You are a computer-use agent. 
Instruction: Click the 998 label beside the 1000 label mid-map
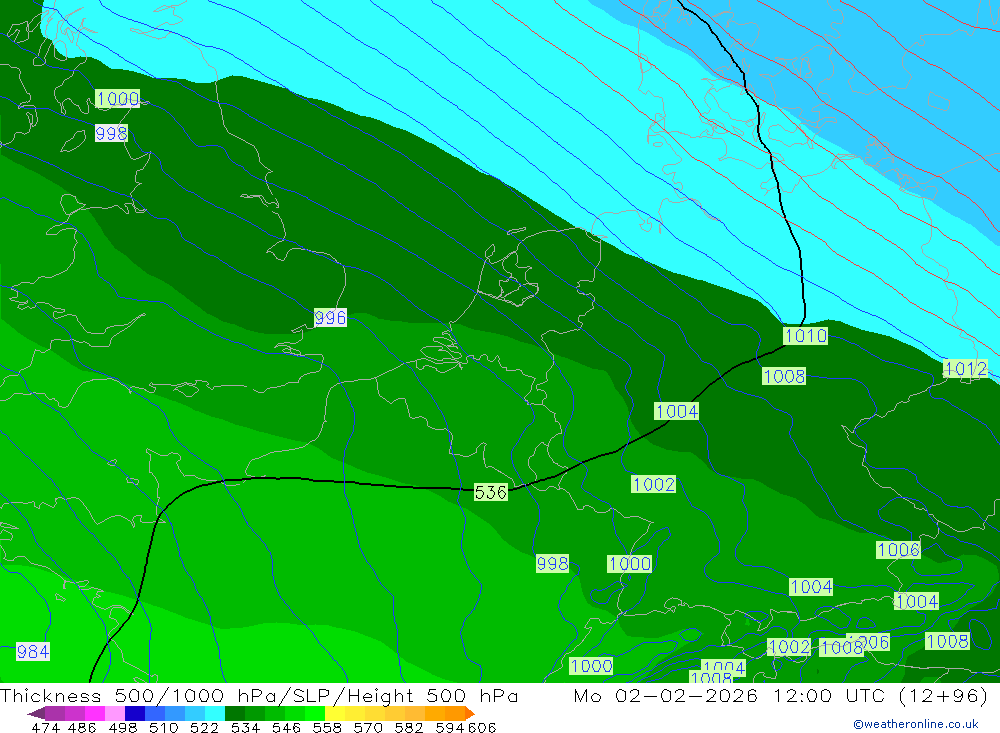pyautogui.click(x=552, y=563)
